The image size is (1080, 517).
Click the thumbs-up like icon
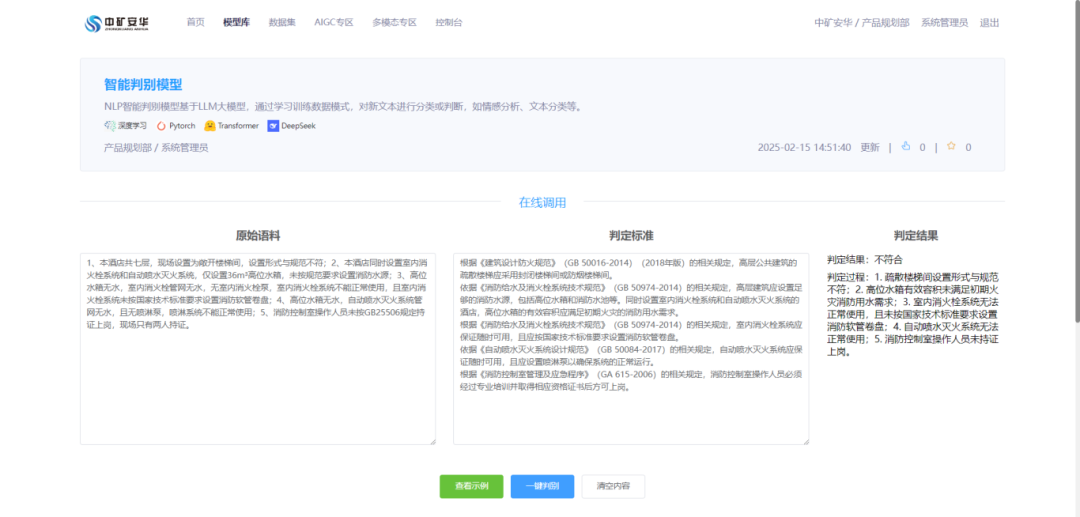point(906,147)
